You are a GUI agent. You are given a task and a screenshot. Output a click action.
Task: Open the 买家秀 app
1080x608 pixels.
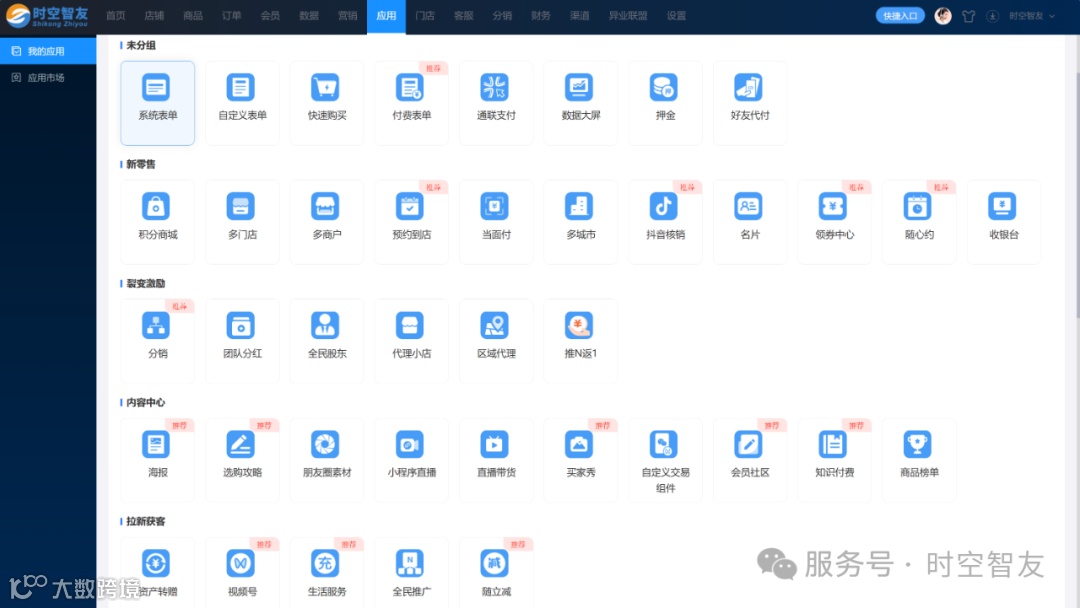tap(581, 460)
